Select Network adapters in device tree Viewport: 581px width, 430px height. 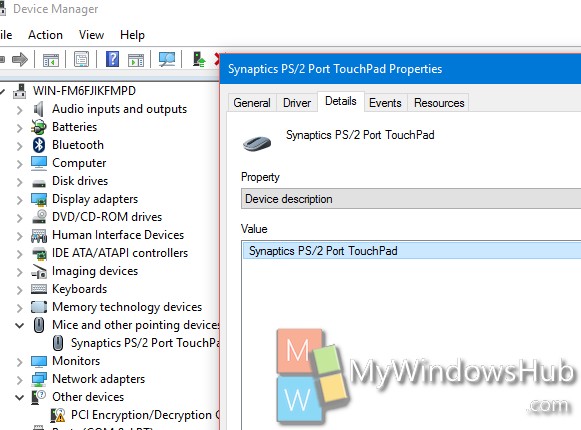[98, 379]
